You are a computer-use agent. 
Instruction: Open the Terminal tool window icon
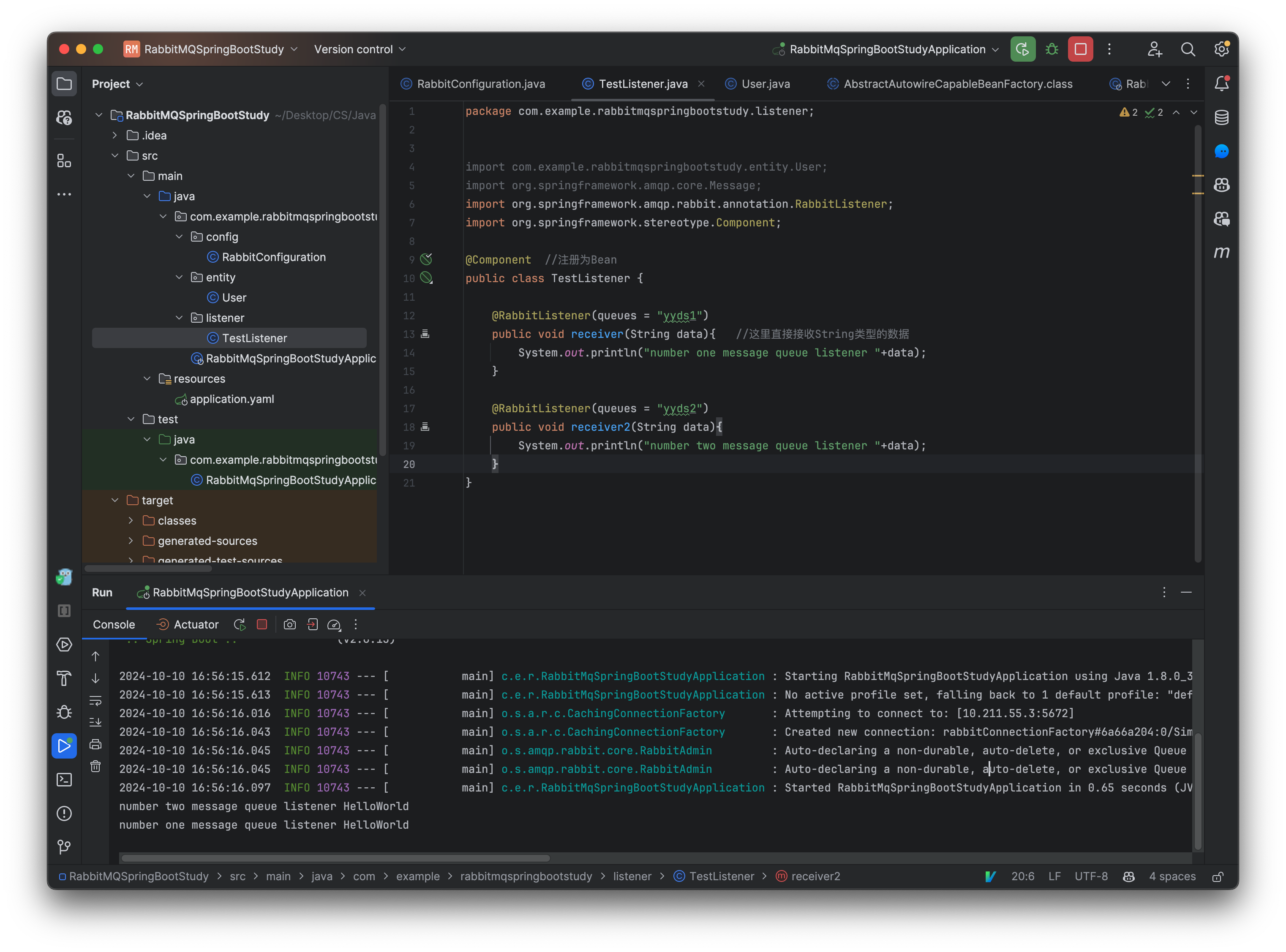64,780
